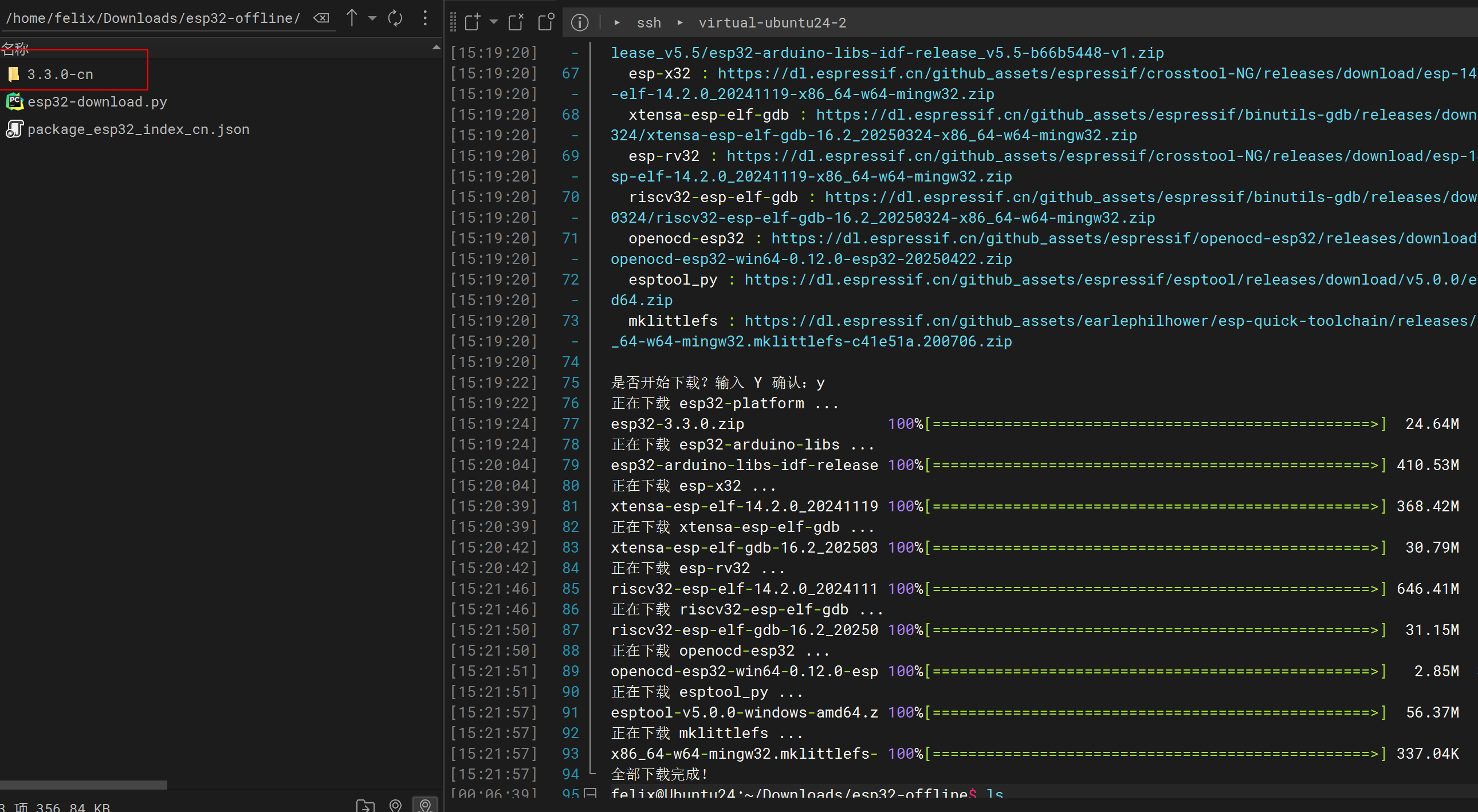Refresh the remote file listing
The image size is (1478, 812).
(395, 18)
